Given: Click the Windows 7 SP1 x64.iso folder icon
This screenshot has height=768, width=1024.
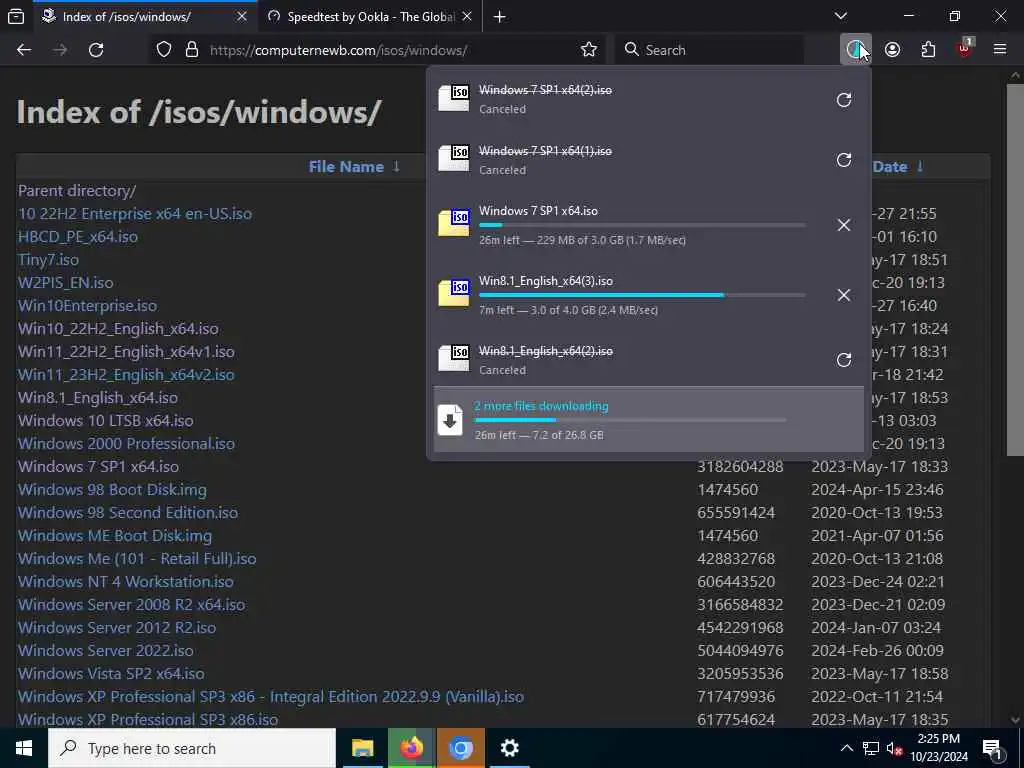Looking at the screenshot, I should click(x=454, y=223).
